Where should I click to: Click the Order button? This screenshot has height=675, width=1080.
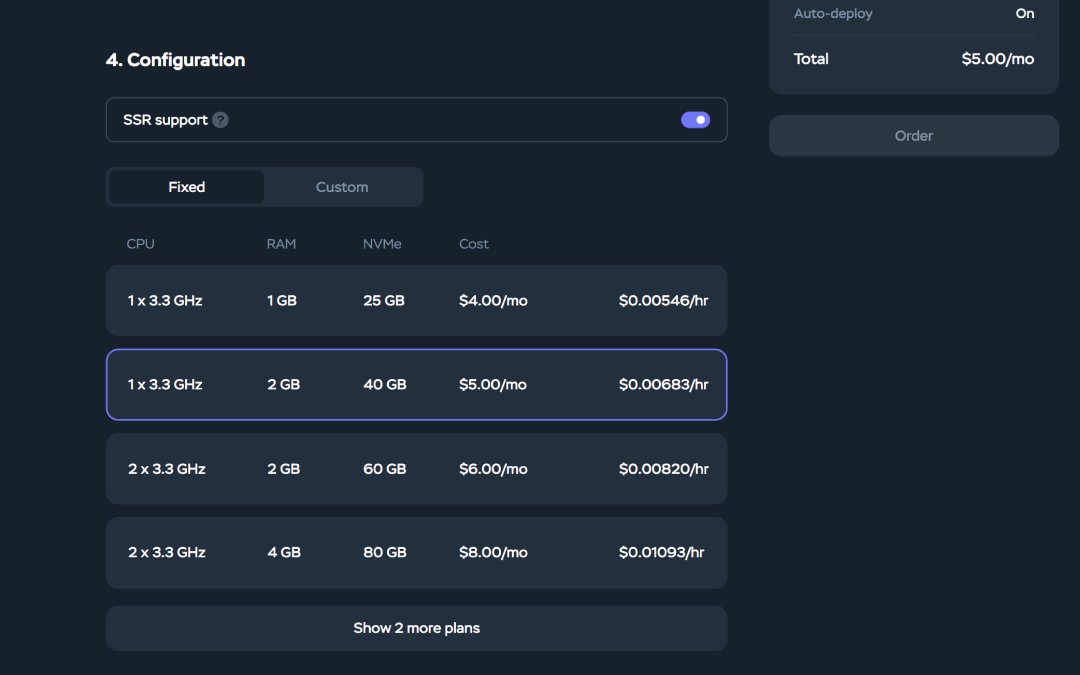click(914, 136)
